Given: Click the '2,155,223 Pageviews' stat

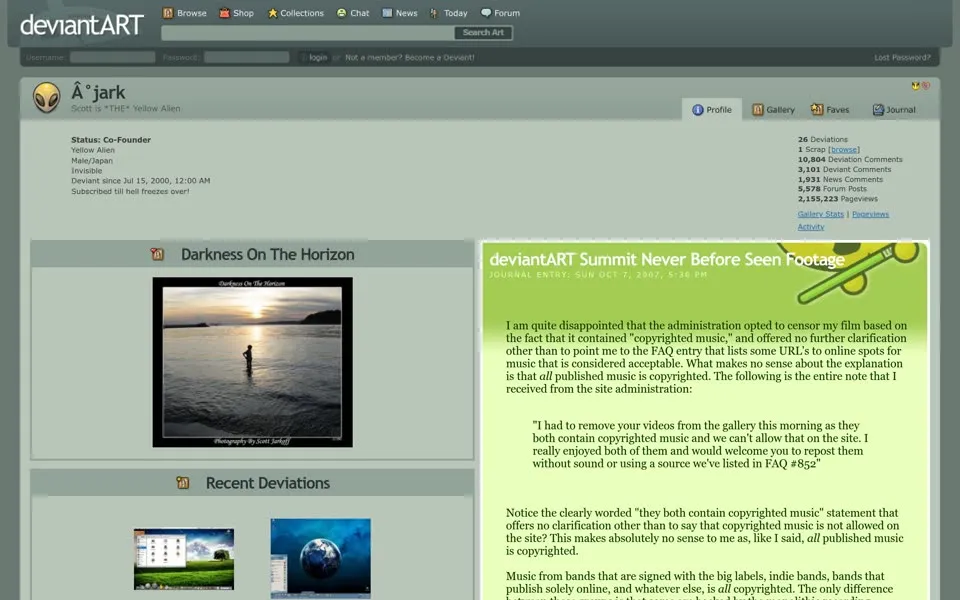Looking at the screenshot, I should (837, 199).
